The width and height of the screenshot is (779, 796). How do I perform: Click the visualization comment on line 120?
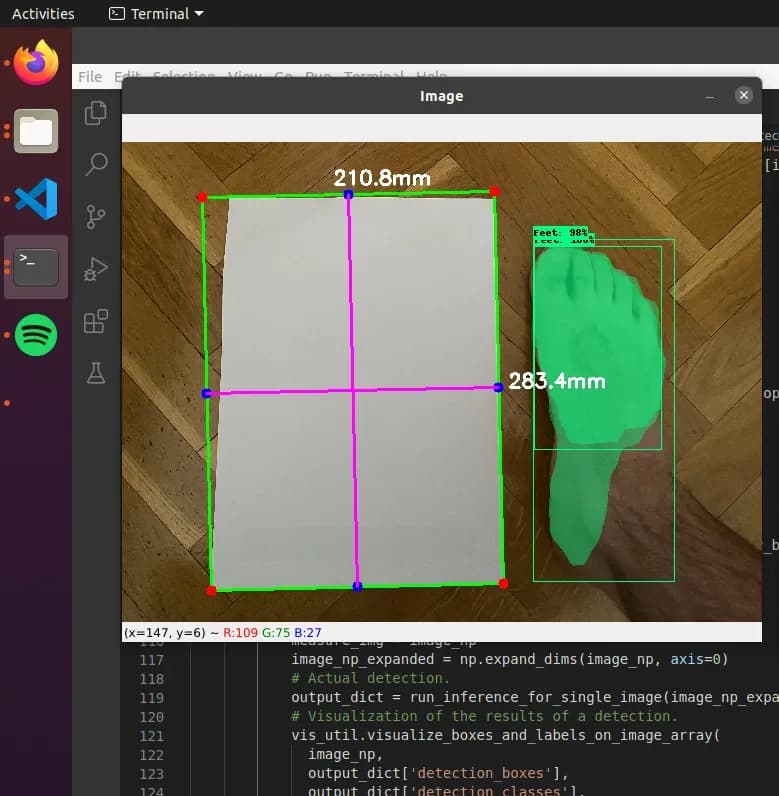484,716
